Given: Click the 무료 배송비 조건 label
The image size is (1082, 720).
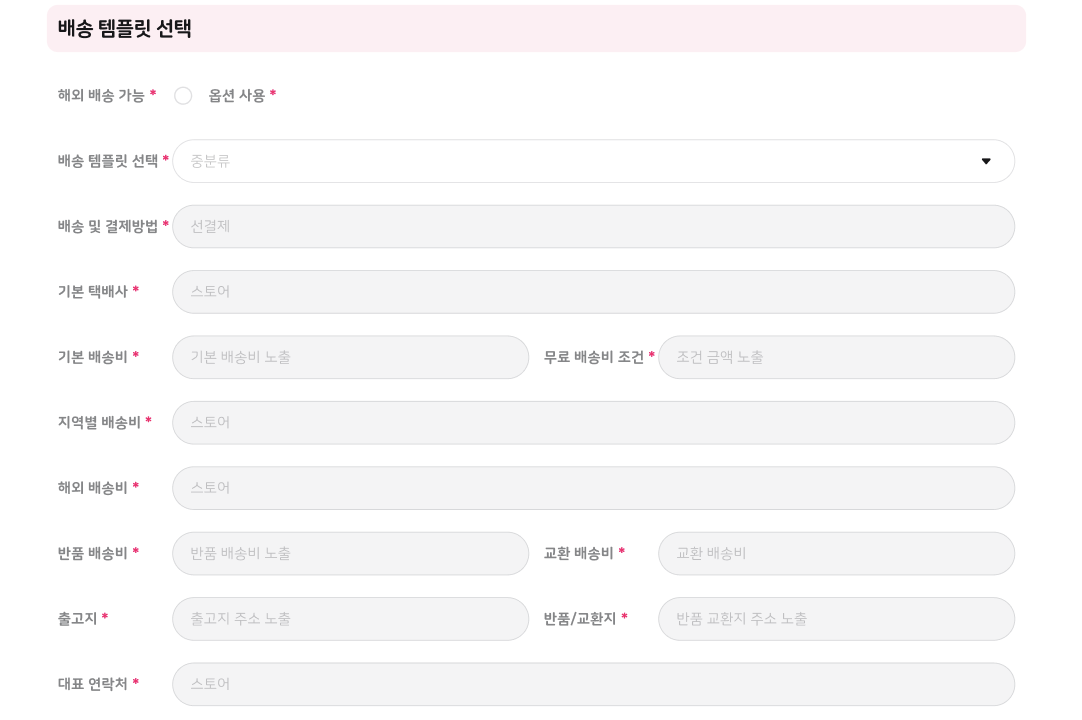Looking at the screenshot, I should (593, 358).
